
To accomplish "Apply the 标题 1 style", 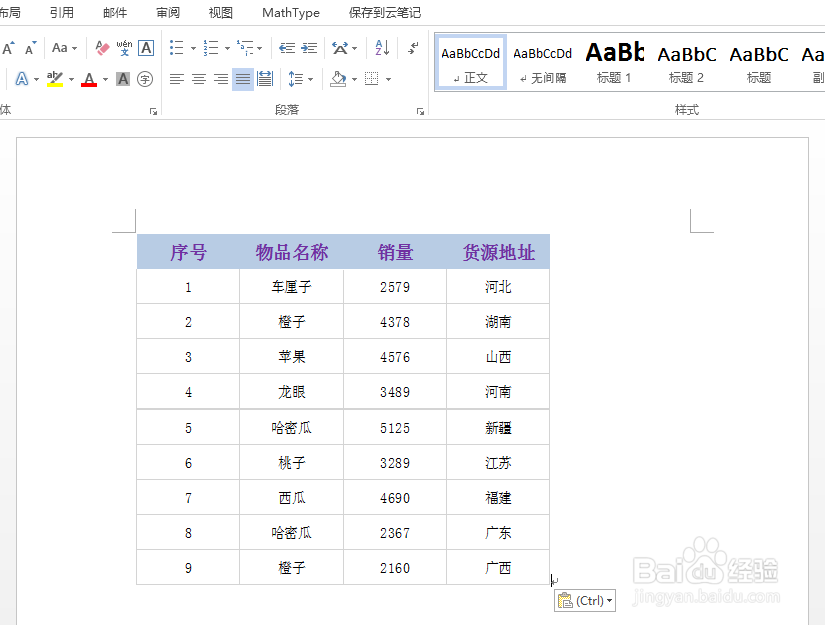I will [614, 63].
